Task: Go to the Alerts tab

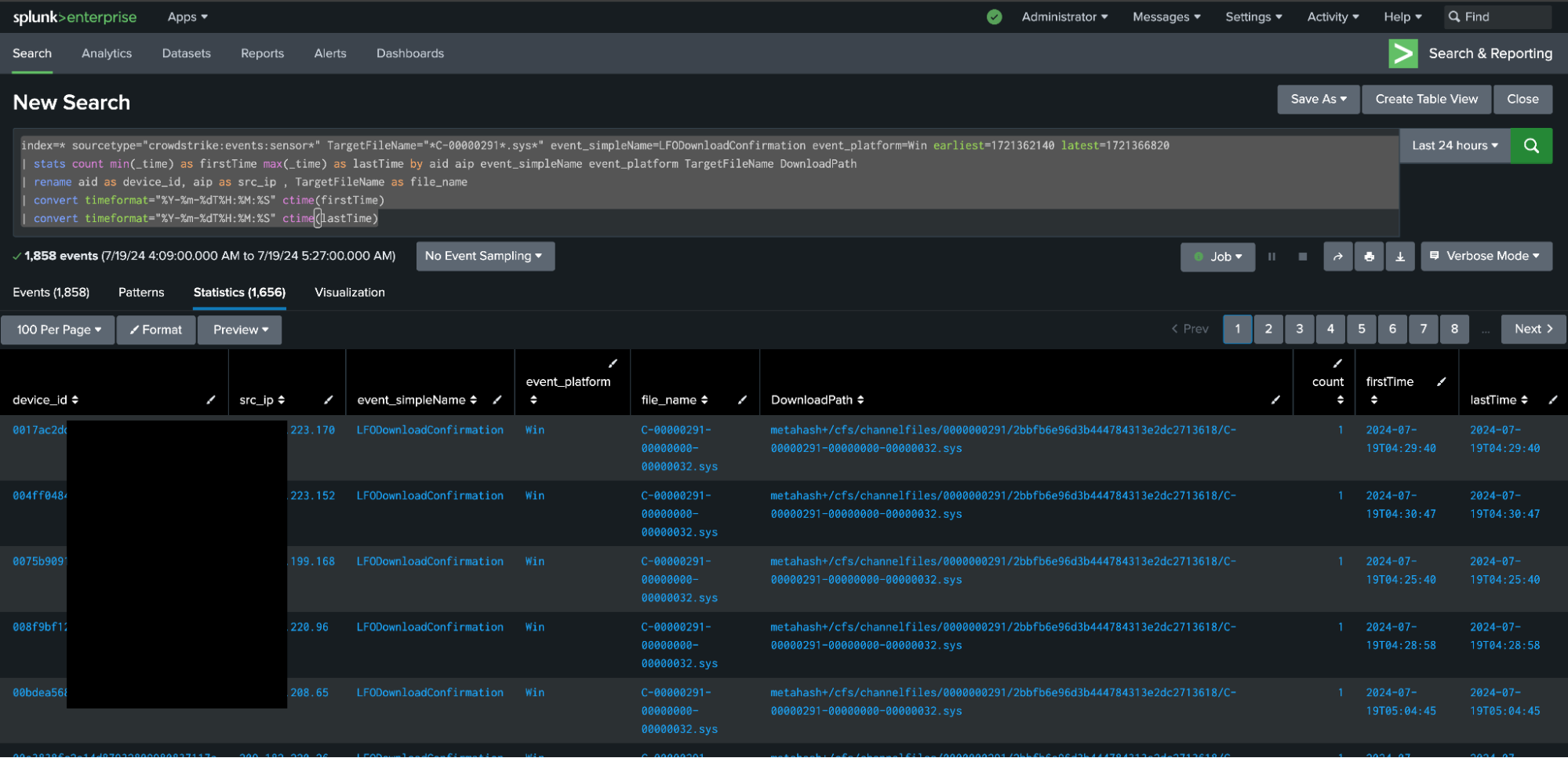Action: (330, 53)
